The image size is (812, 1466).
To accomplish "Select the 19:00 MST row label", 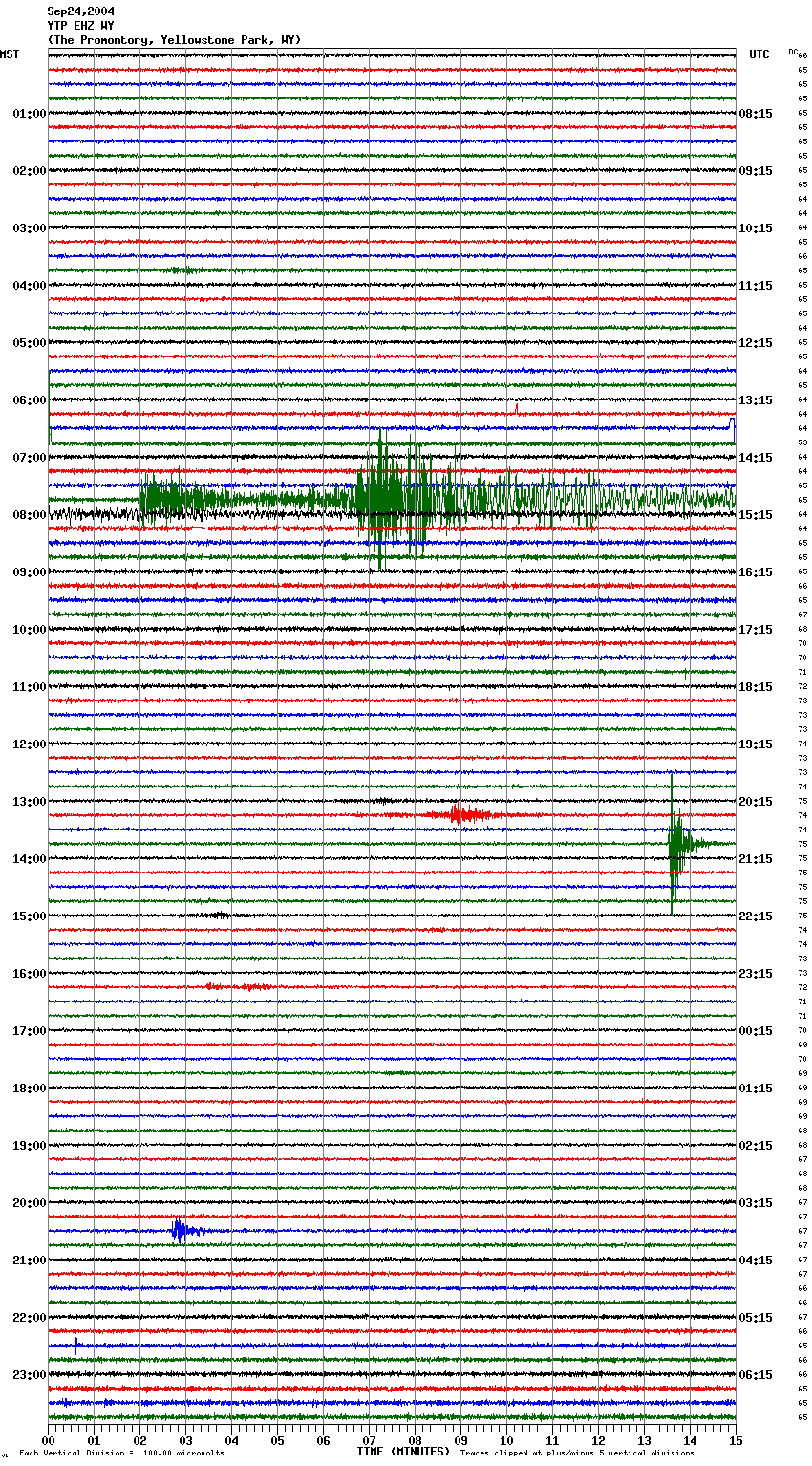I will click(x=30, y=1146).
